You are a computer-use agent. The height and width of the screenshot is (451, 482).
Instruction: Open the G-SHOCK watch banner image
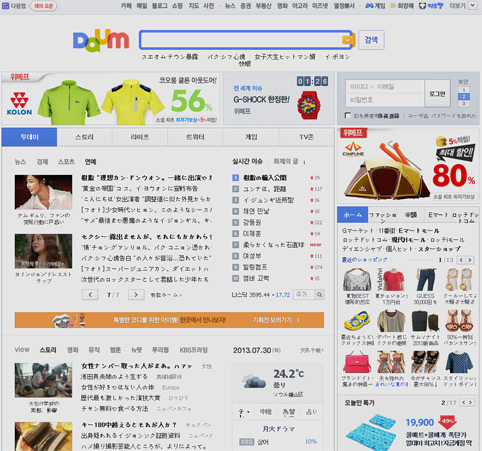[309, 105]
